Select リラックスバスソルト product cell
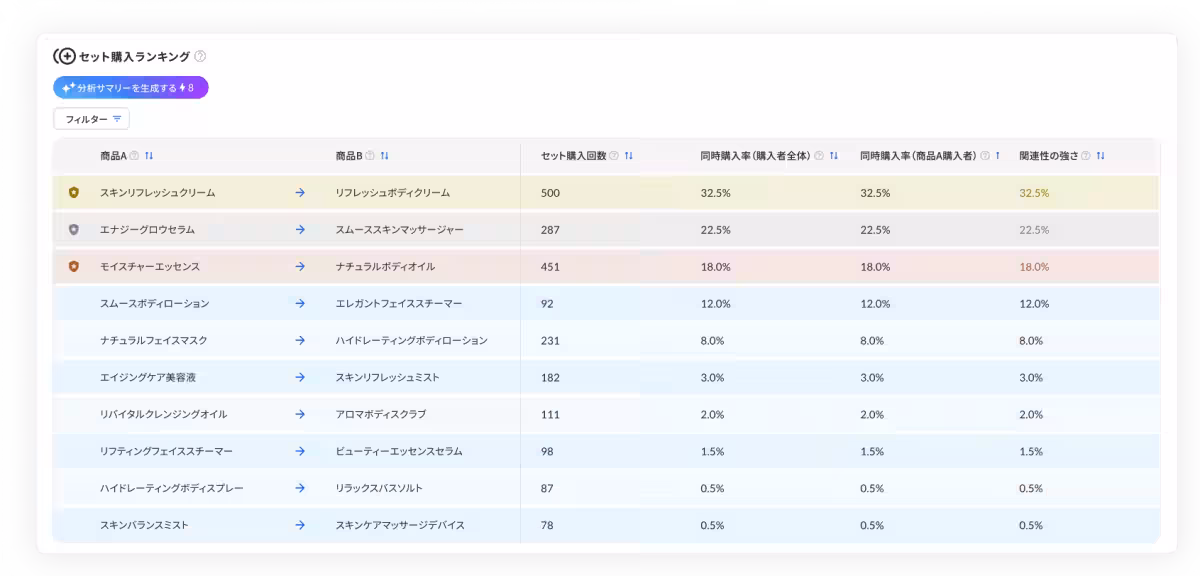The image size is (1200, 576). click(379, 488)
